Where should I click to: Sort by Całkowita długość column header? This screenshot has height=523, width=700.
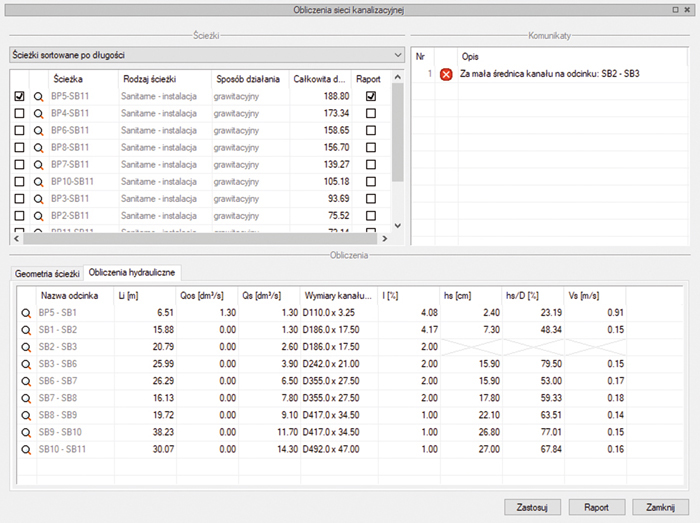pos(319,78)
